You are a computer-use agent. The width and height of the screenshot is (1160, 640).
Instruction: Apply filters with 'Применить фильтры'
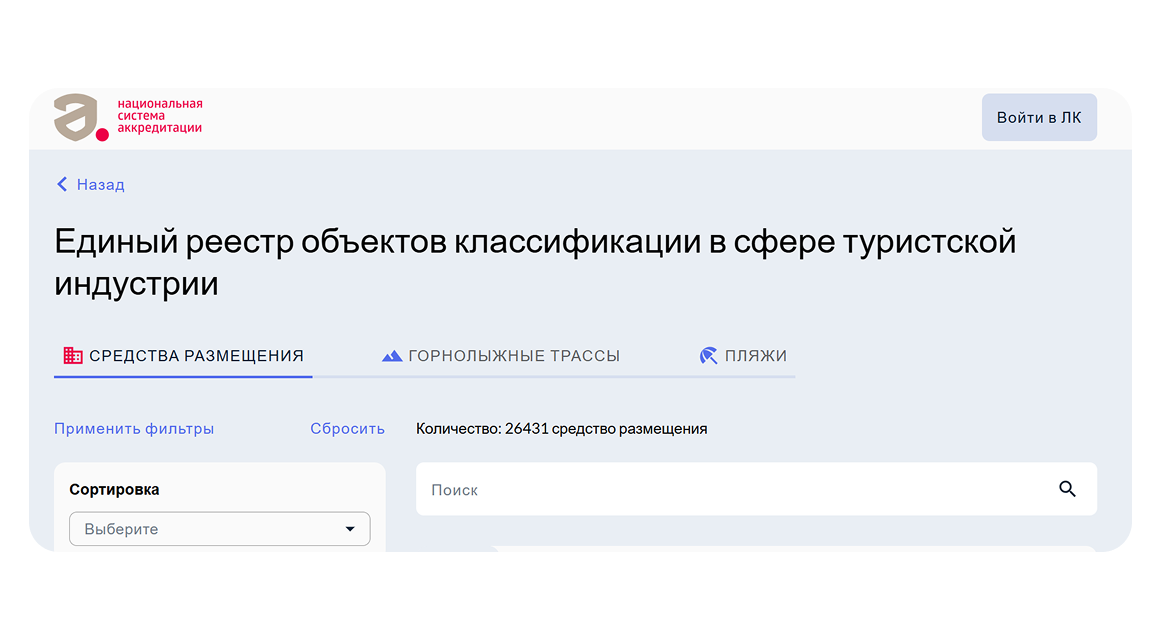[x=134, y=429]
